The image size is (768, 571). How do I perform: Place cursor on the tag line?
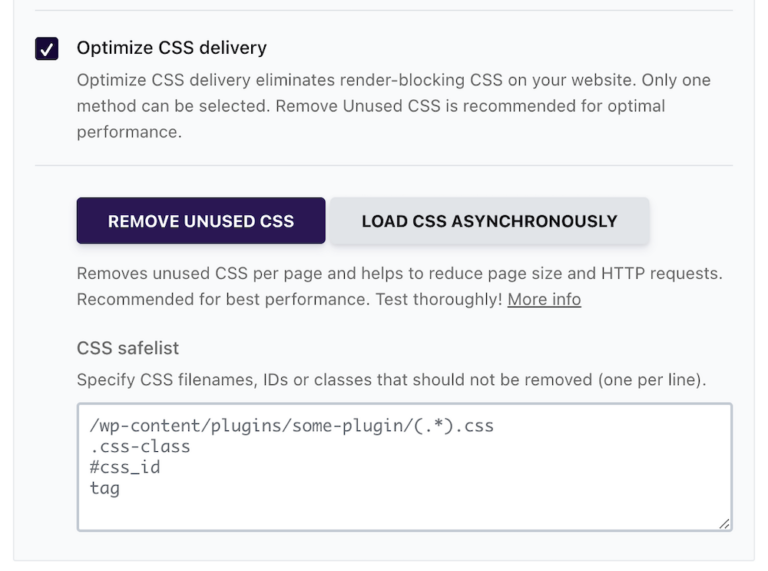click(105, 488)
